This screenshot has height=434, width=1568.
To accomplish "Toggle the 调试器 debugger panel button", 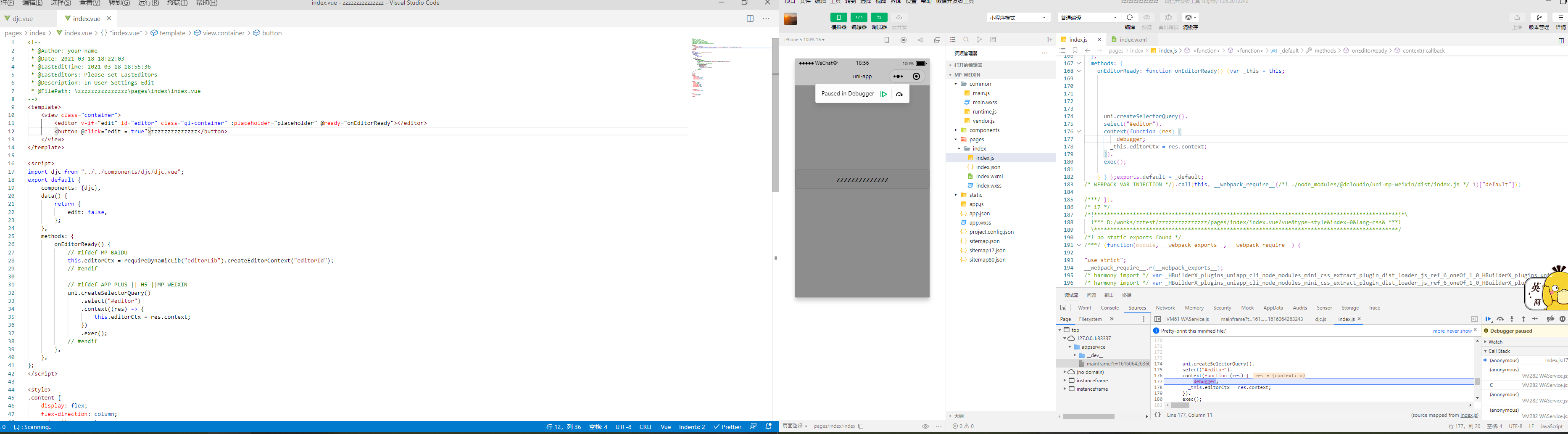I will 879,18.
